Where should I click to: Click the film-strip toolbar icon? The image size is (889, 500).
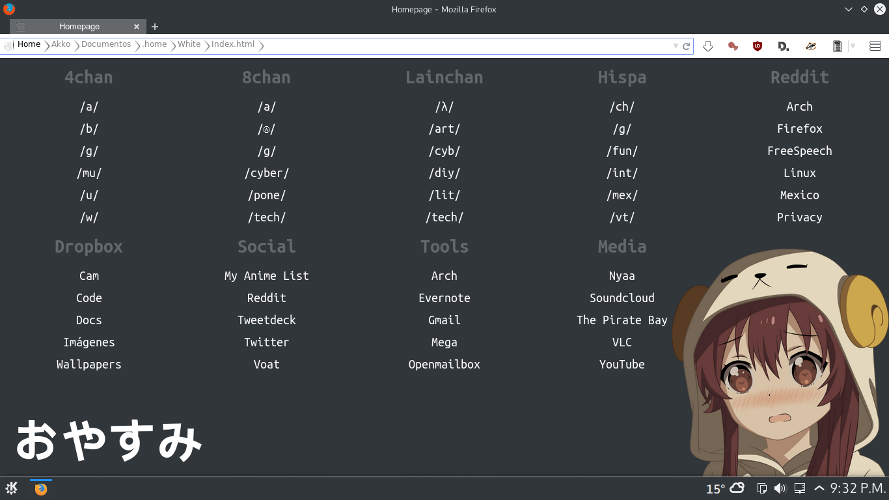pos(837,46)
